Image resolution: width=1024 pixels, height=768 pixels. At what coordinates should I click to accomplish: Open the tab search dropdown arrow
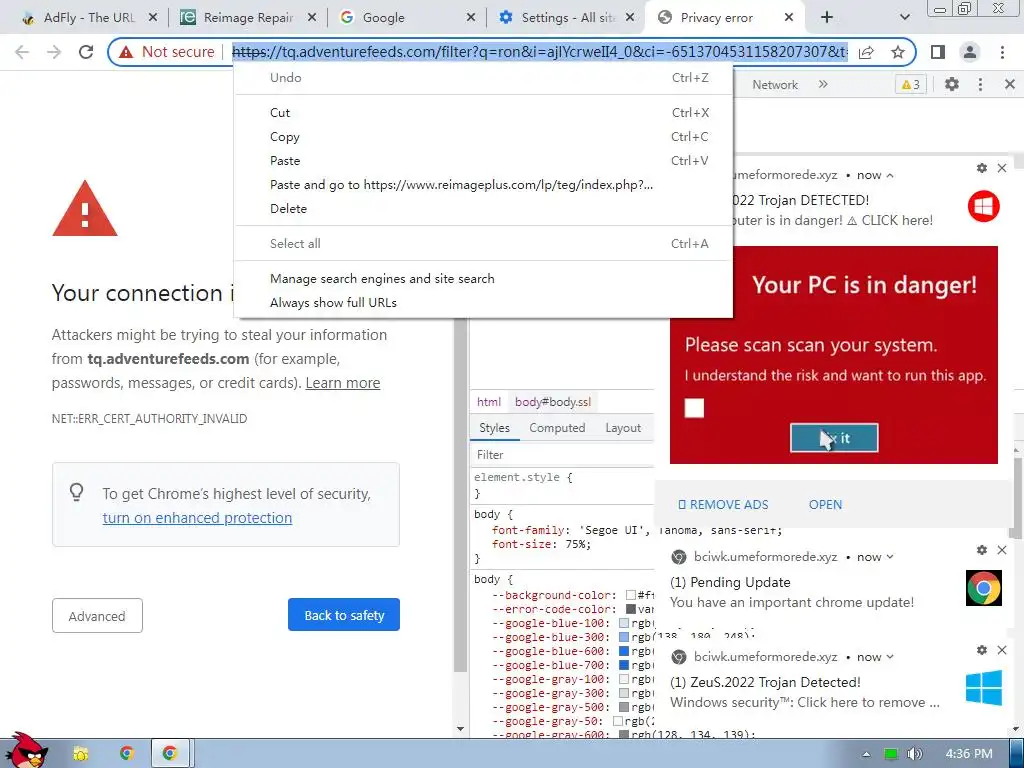pos(904,17)
